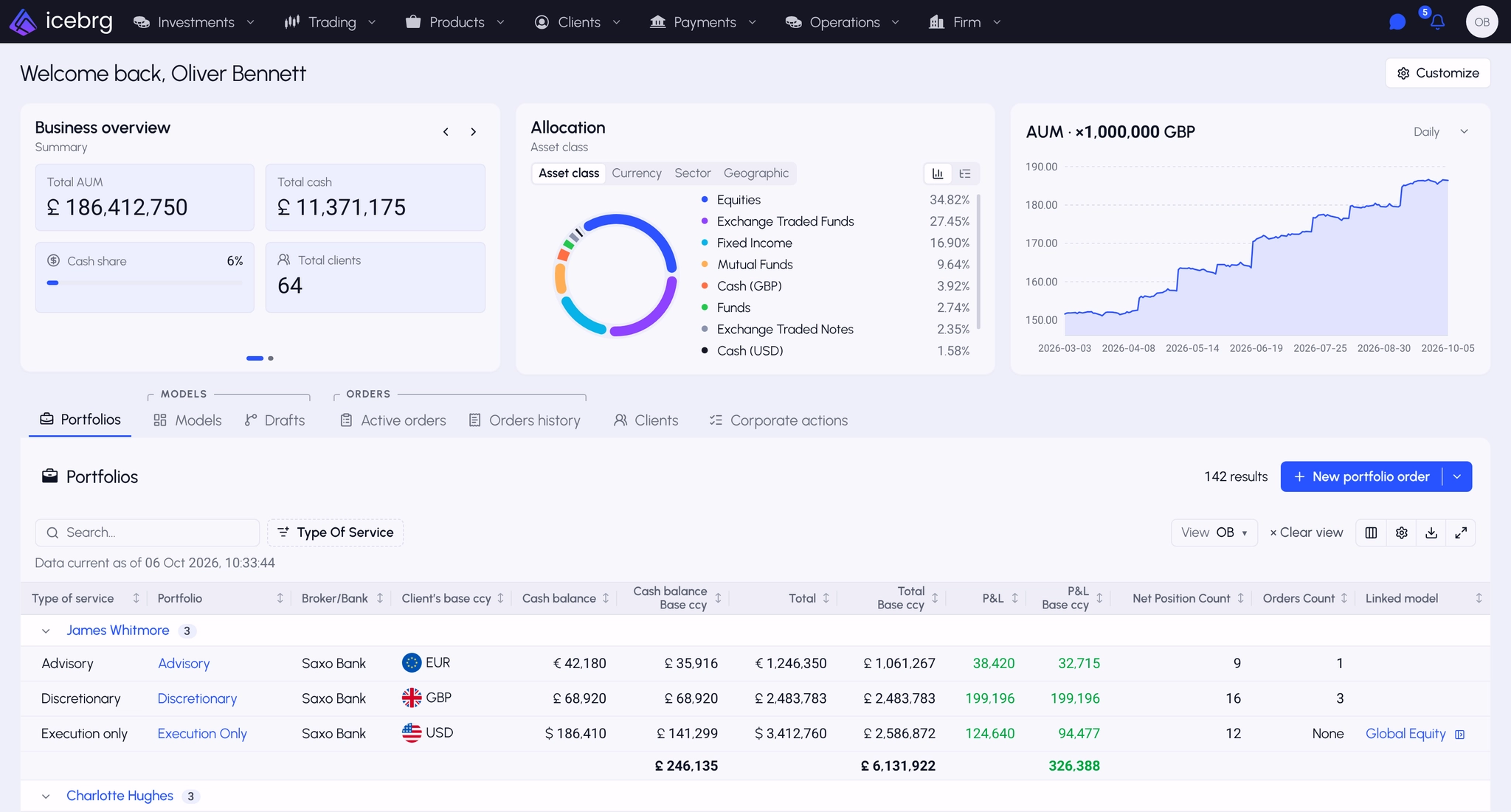The image size is (1511, 812).
Task: Open the notifications bell
Action: (x=1436, y=22)
